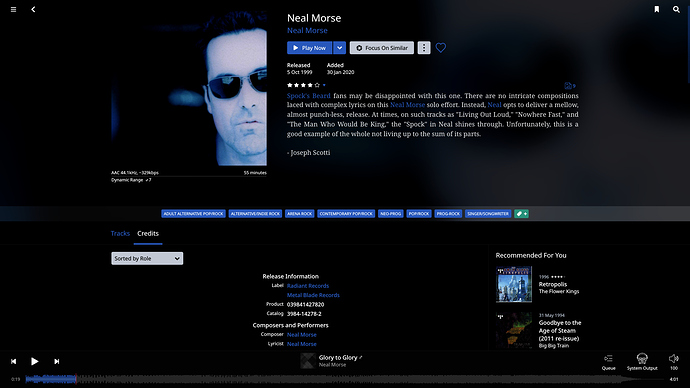Edit the star rating of the album
The height and width of the screenshot is (388, 690).
pos(303,85)
